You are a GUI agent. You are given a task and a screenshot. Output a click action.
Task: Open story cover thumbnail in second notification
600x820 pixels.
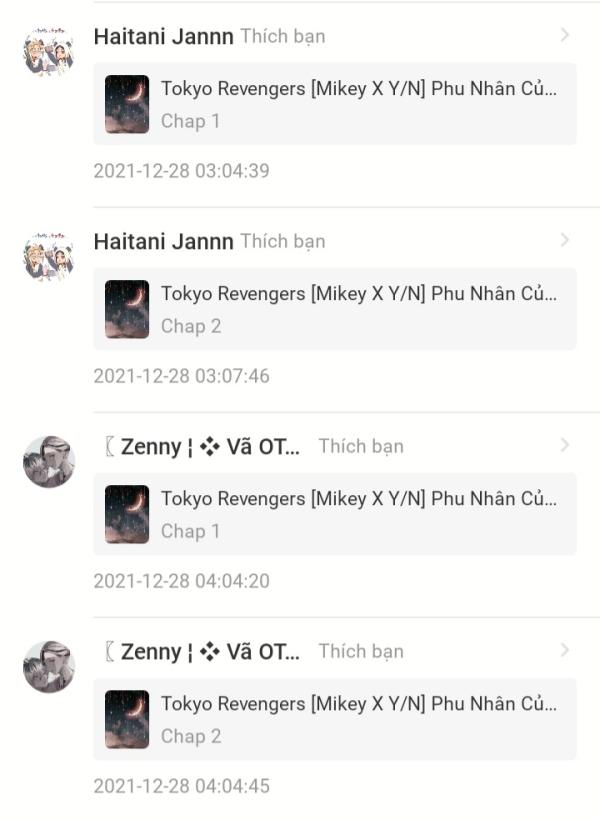127,309
